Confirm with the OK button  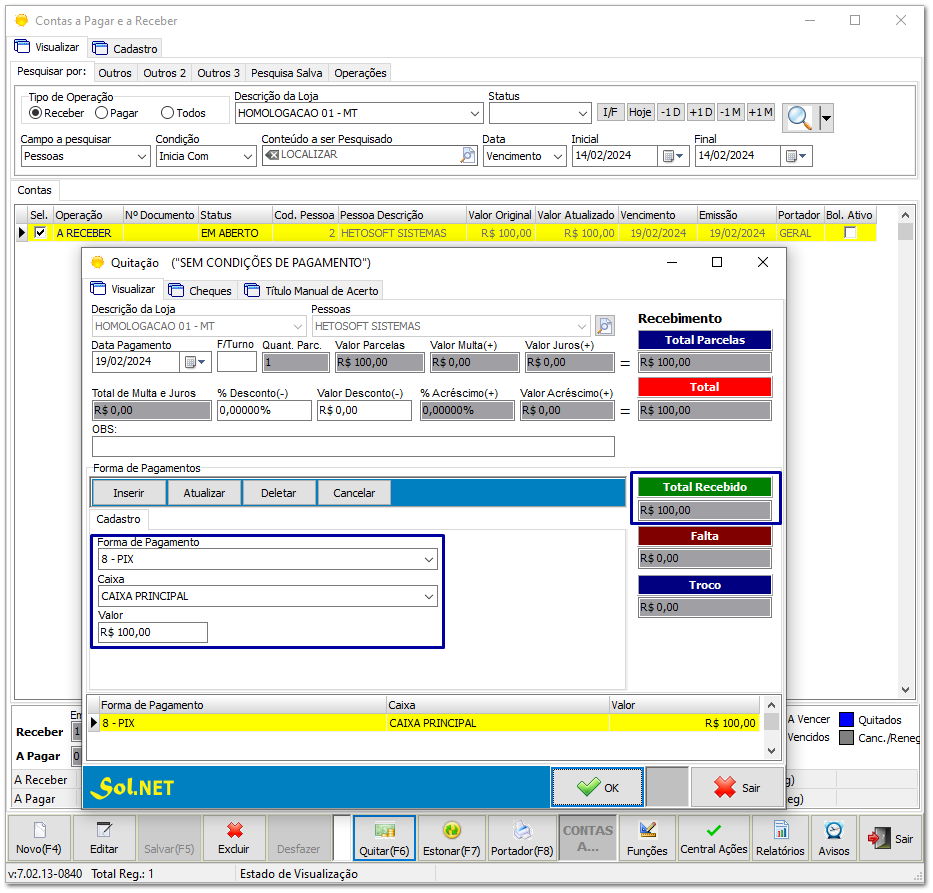pyautogui.click(x=598, y=788)
